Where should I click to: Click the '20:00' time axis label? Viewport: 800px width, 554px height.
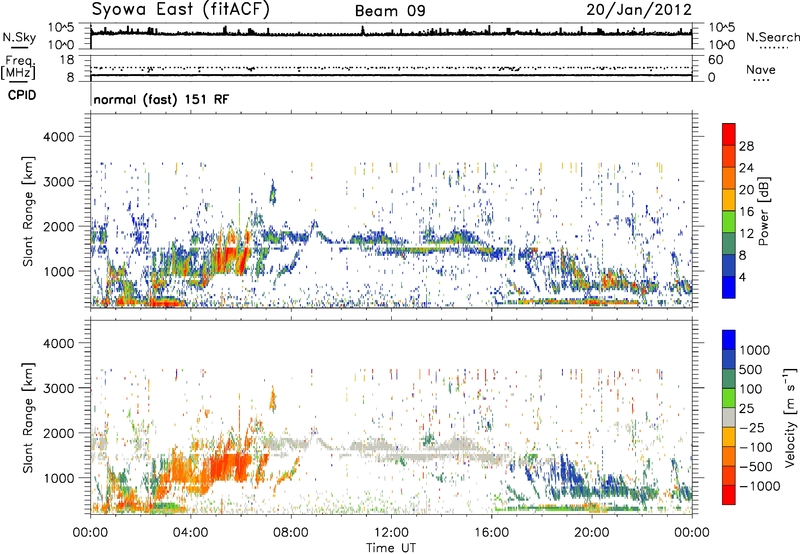pyautogui.click(x=591, y=533)
